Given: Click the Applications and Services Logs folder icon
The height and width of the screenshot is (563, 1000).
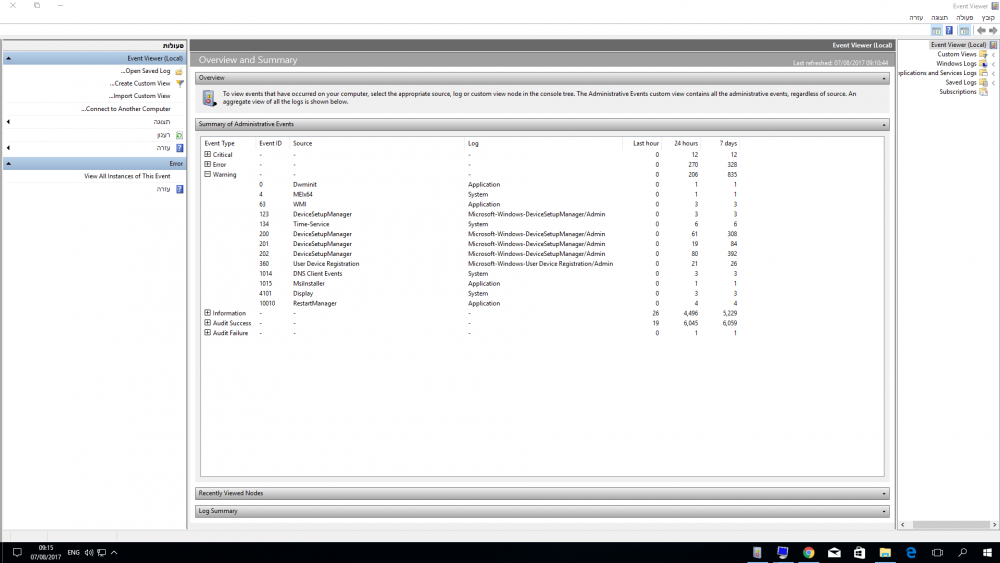Looking at the screenshot, I should (983, 73).
